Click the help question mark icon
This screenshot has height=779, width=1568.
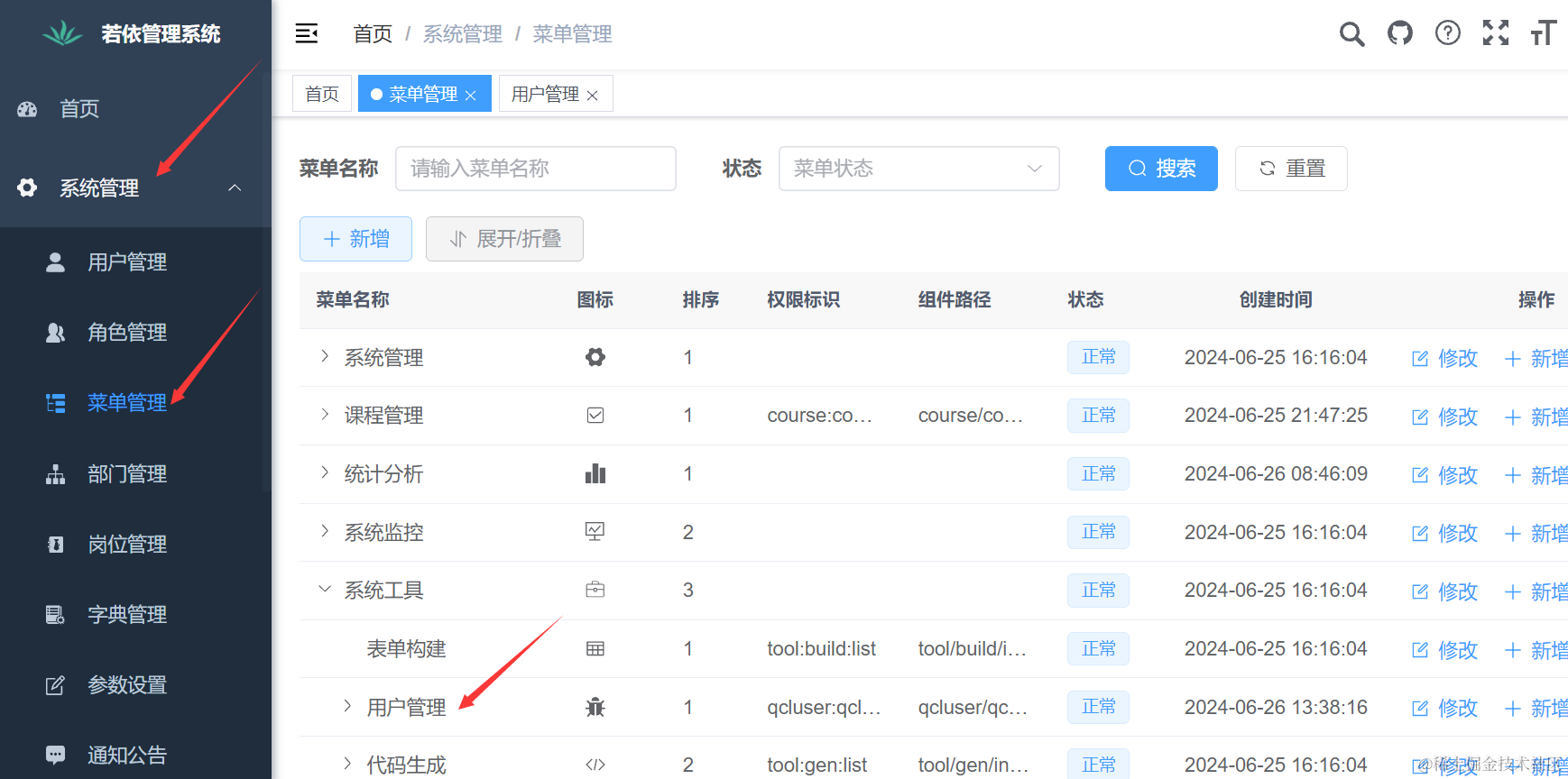point(1447,34)
